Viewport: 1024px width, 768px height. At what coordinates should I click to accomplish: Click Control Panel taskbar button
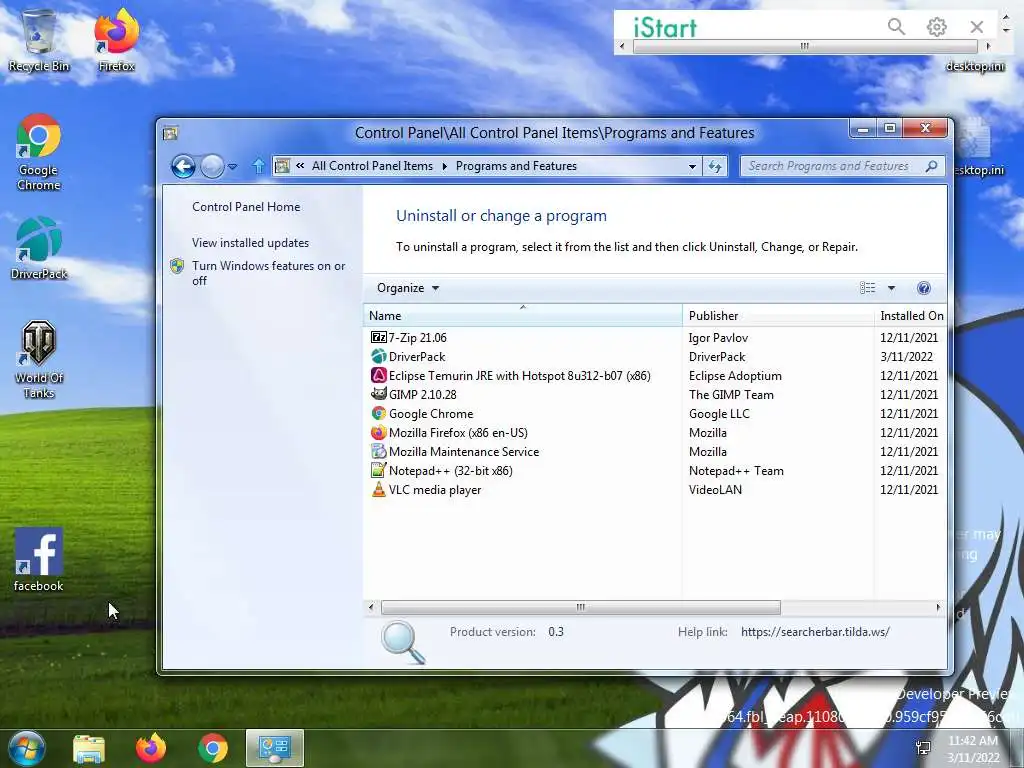point(274,748)
